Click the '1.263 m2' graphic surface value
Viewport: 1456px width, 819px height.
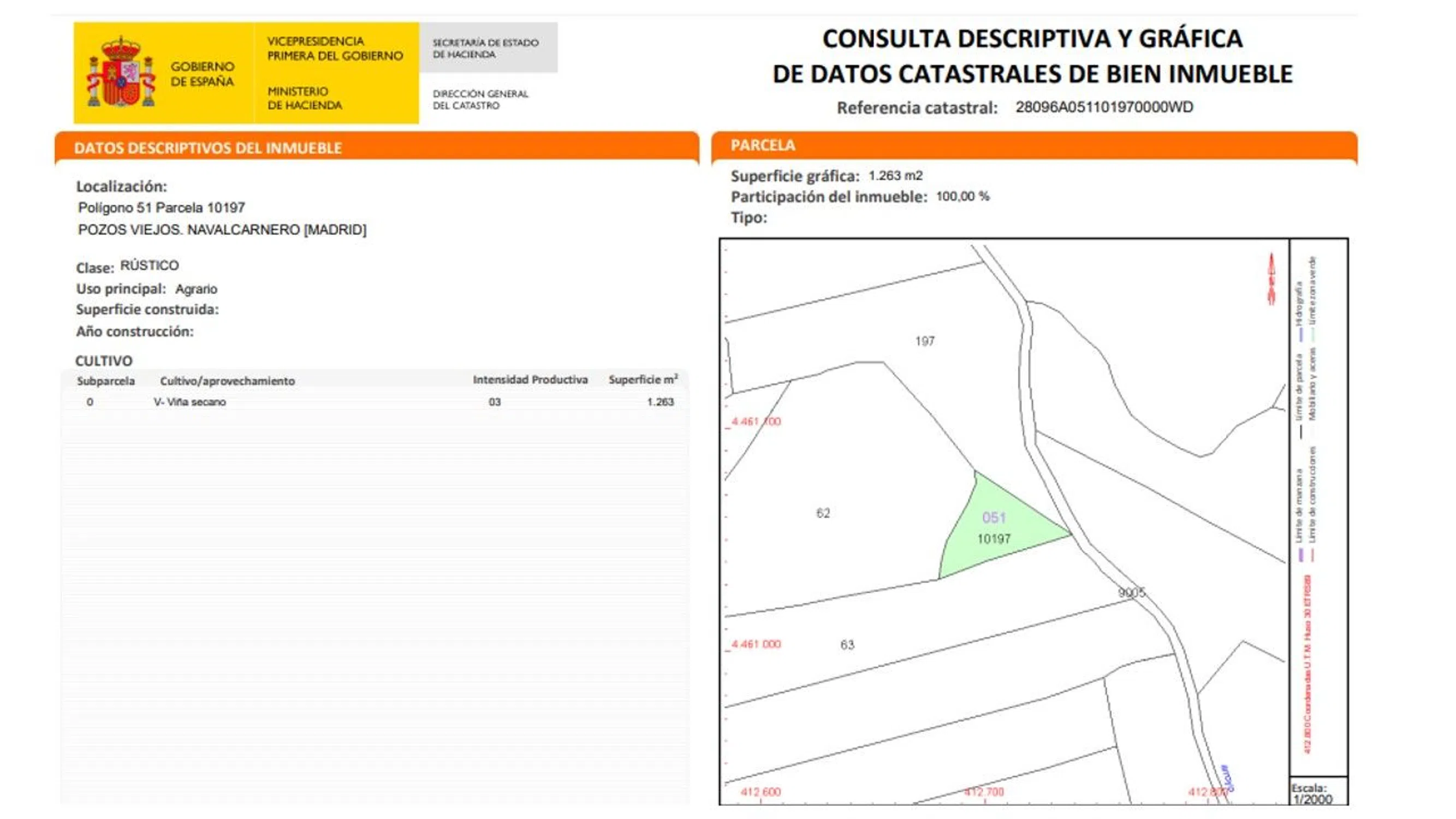click(x=895, y=176)
